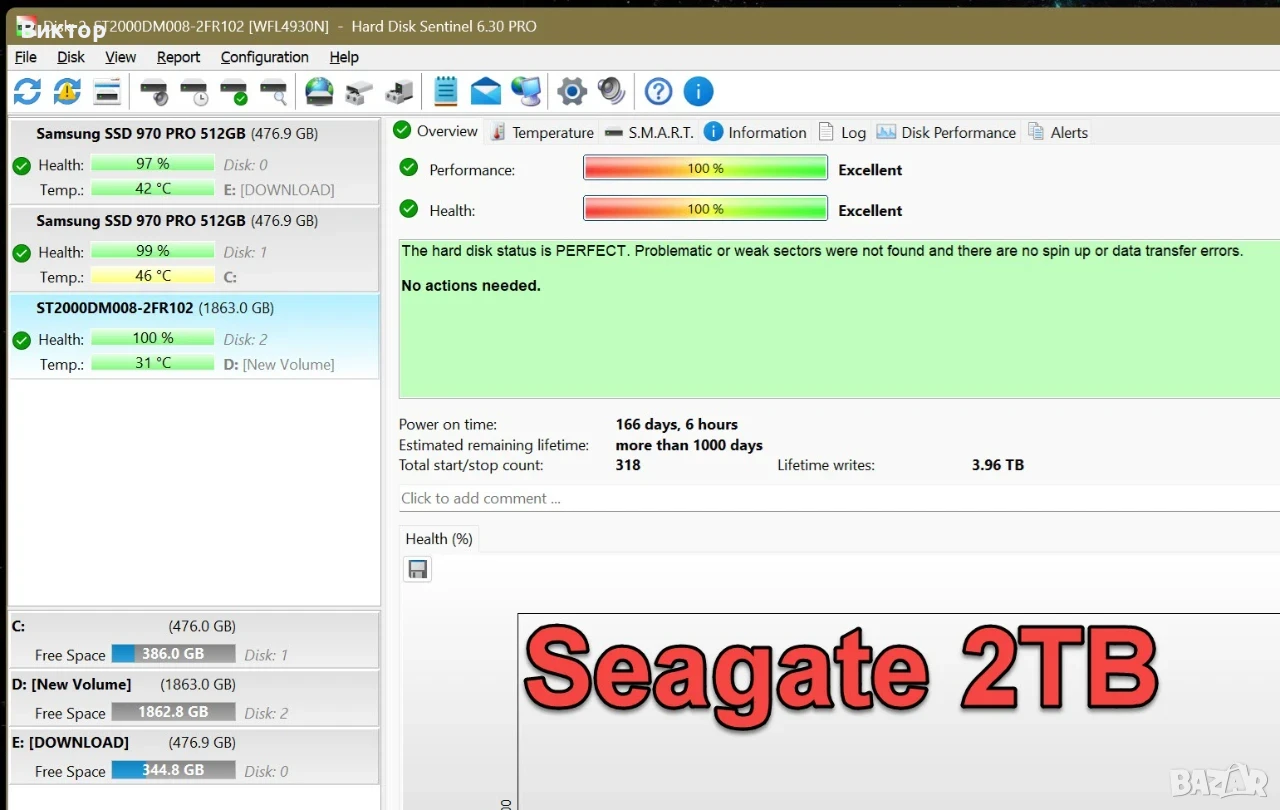Click the Health 100% gradient bar
This screenshot has width=1280, height=810.
pyautogui.click(x=705, y=209)
